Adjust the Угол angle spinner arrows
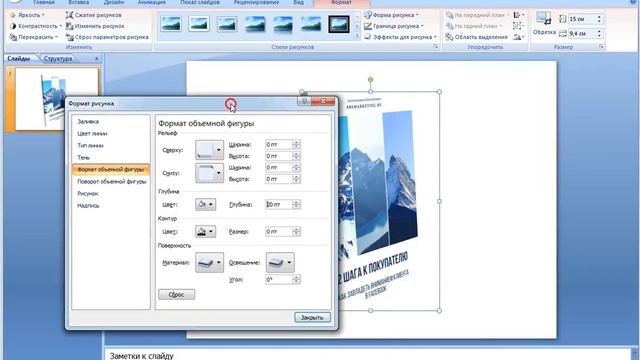This screenshot has width=640, height=360. pyautogui.click(x=296, y=280)
